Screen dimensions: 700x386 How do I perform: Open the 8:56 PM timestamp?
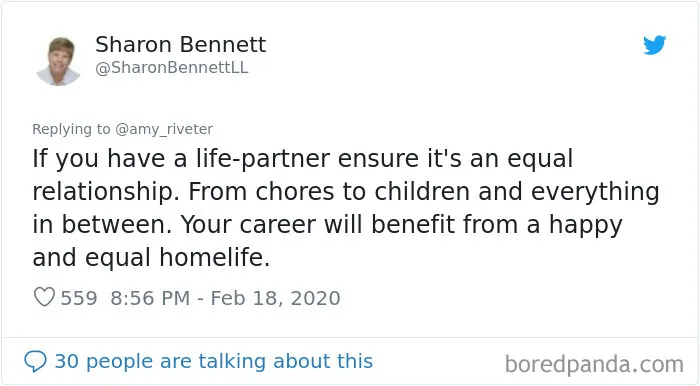150,298
